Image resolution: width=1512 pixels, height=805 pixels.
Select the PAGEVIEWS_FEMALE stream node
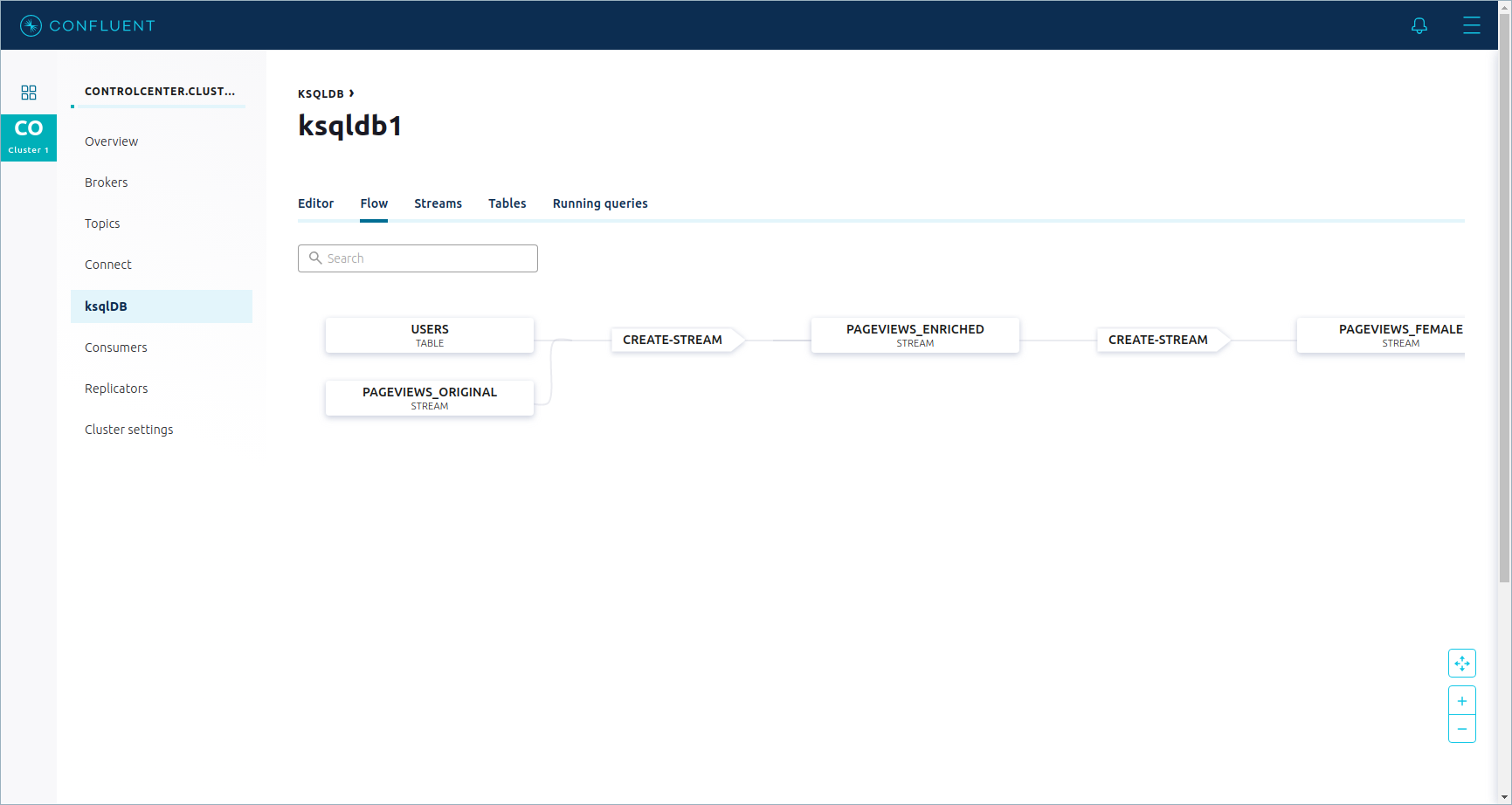(1381, 335)
